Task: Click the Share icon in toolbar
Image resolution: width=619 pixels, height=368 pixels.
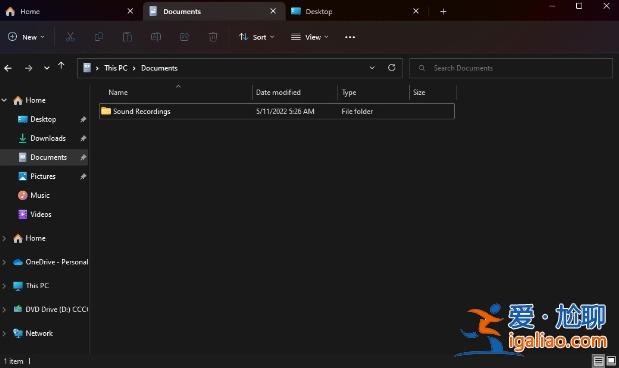Action: (x=184, y=37)
